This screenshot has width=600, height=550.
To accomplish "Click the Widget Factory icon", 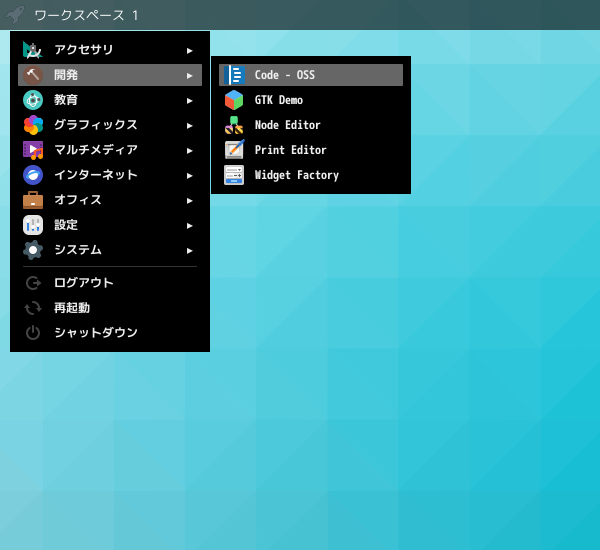I will pyautogui.click(x=234, y=175).
